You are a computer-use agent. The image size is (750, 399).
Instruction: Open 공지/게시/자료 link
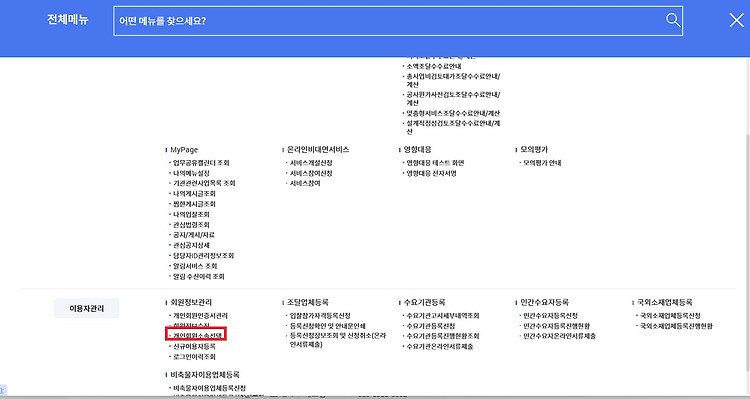click(x=194, y=235)
